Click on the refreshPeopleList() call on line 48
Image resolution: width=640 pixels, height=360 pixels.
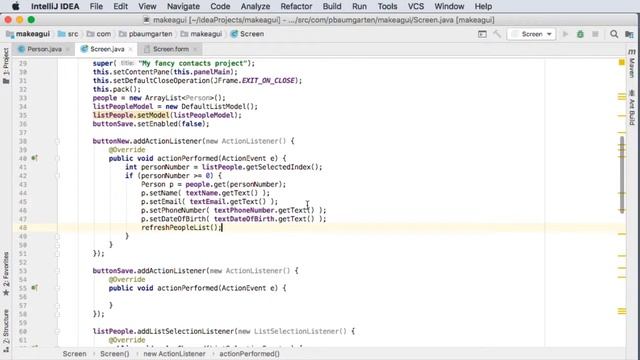point(180,228)
